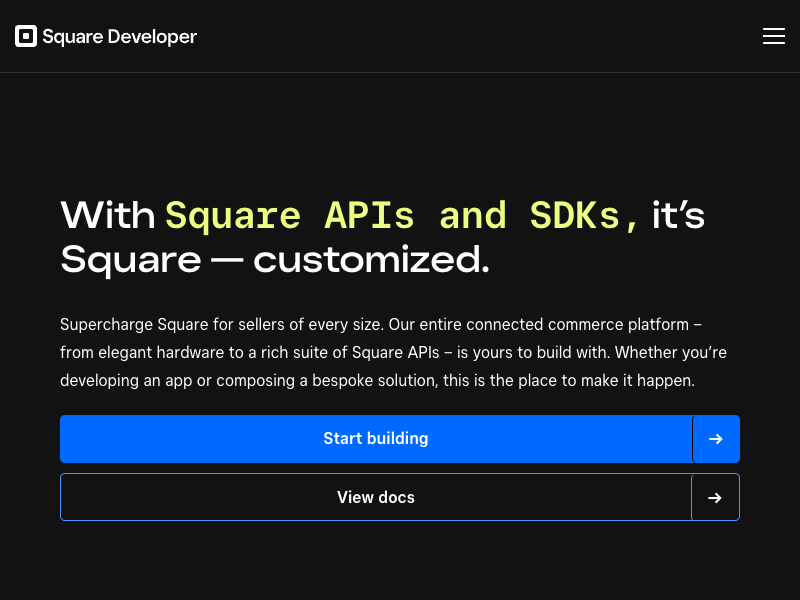Click the Square logo icon
Image resolution: width=800 pixels, height=600 pixels.
(x=26, y=36)
